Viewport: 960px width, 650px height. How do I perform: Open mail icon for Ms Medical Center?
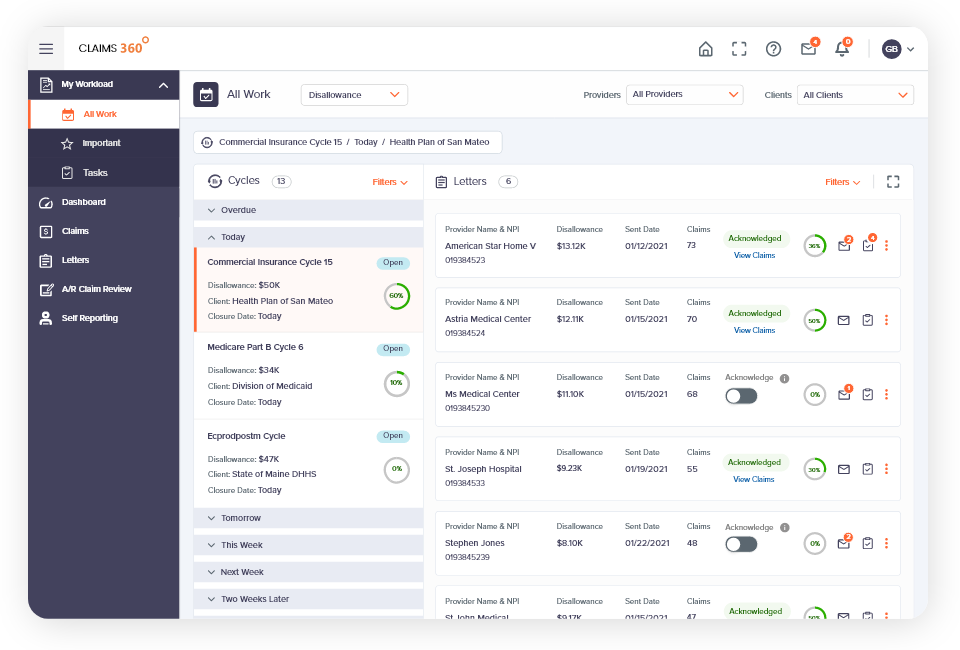(x=844, y=395)
